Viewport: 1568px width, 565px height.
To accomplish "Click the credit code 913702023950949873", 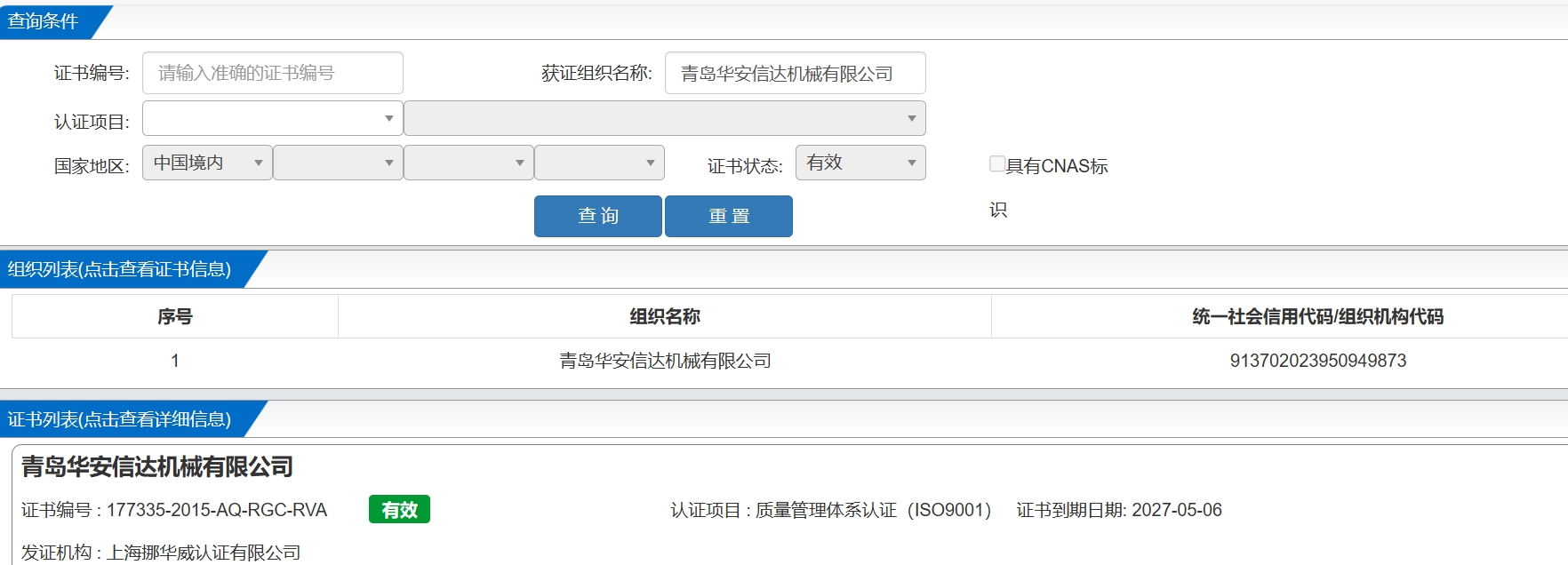I will click(x=1317, y=361).
